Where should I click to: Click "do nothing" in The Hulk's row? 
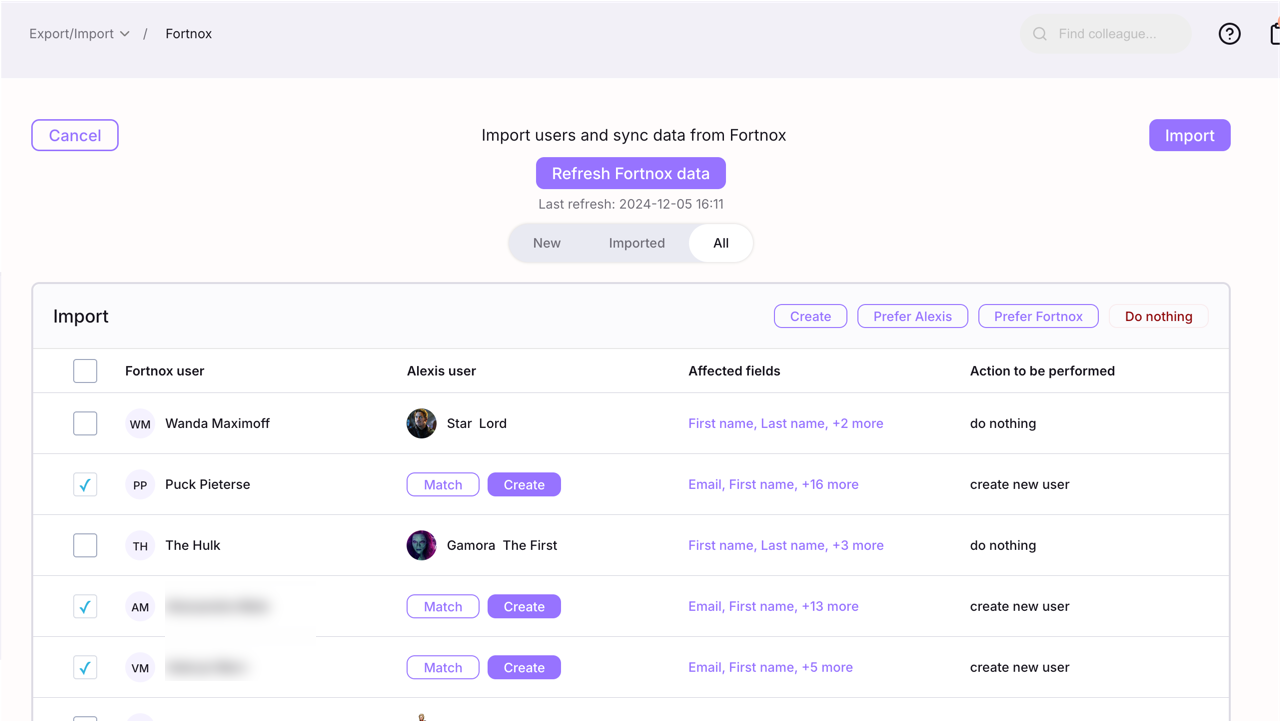[1003, 546]
